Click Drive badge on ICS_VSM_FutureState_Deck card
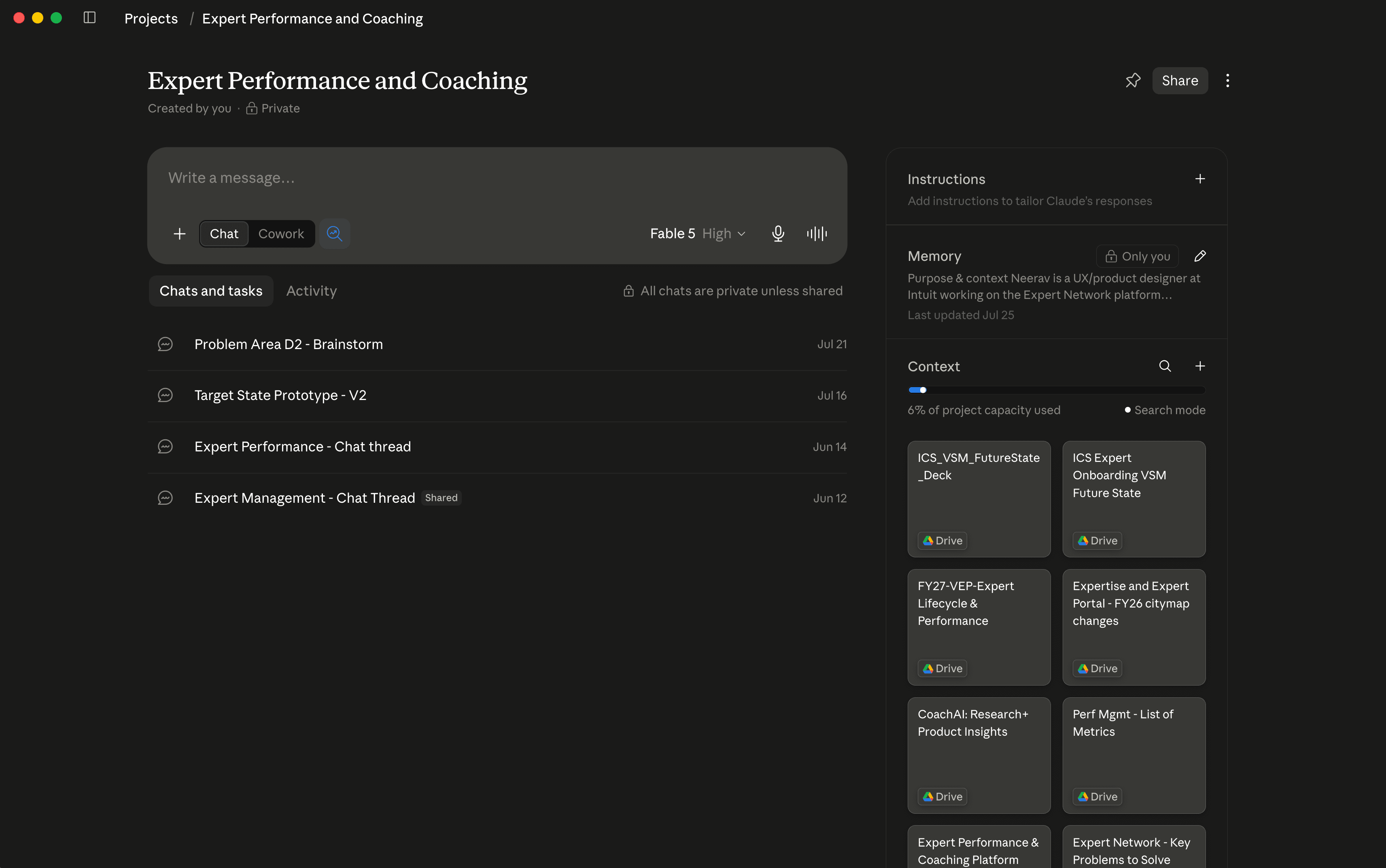1386x868 pixels. pos(942,541)
